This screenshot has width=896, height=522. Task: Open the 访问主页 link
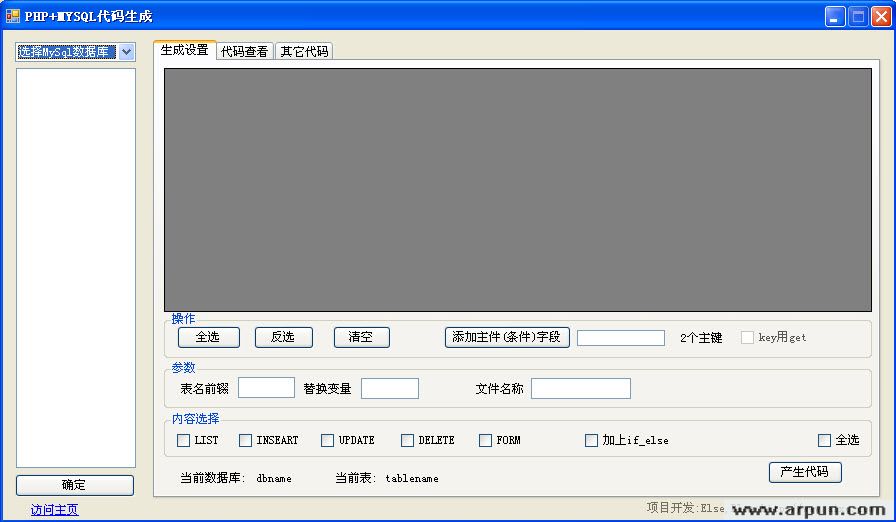(54, 509)
